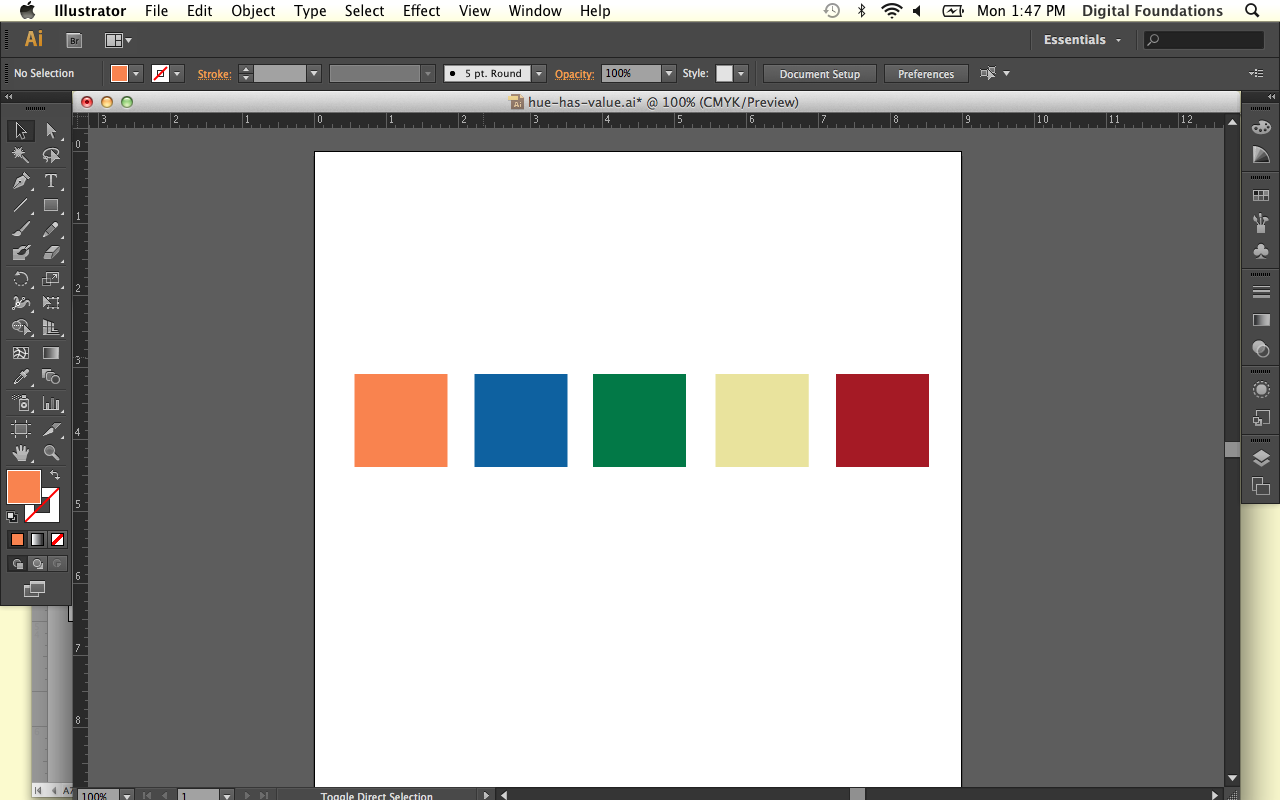Choose the Magic Wand tool
Screen dimensions: 1280x800
(x=21, y=156)
